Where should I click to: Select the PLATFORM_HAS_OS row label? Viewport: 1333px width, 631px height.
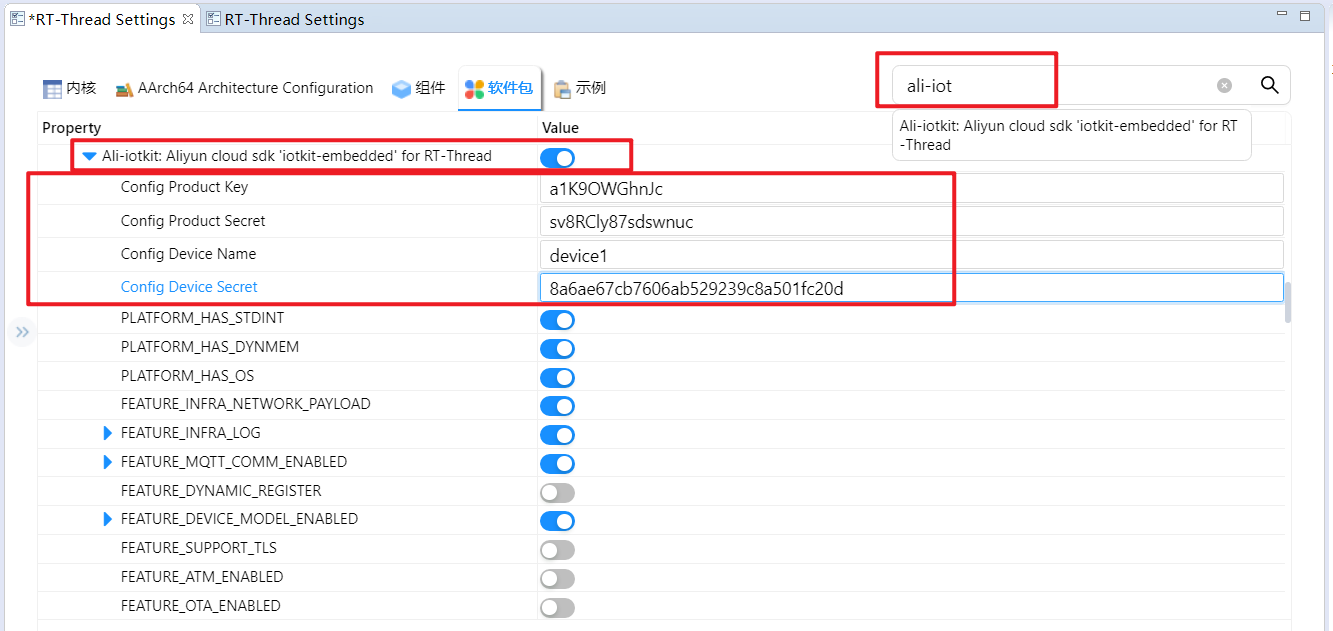[x=187, y=376]
